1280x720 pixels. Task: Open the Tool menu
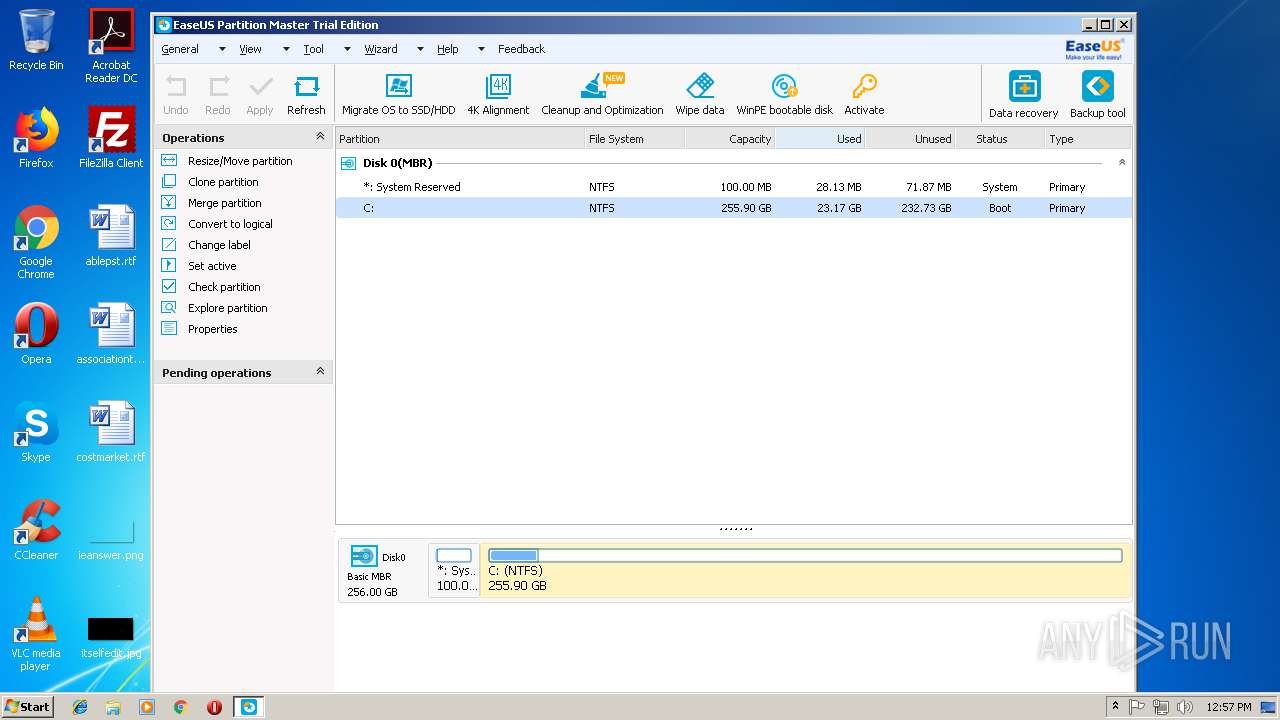point(313,49)
